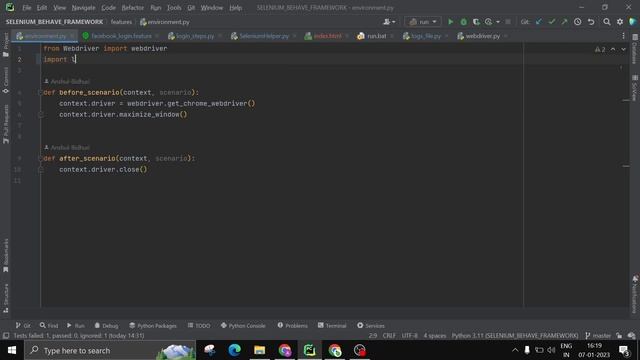Open the File menu
640x360 pixels.
point(27,8)
